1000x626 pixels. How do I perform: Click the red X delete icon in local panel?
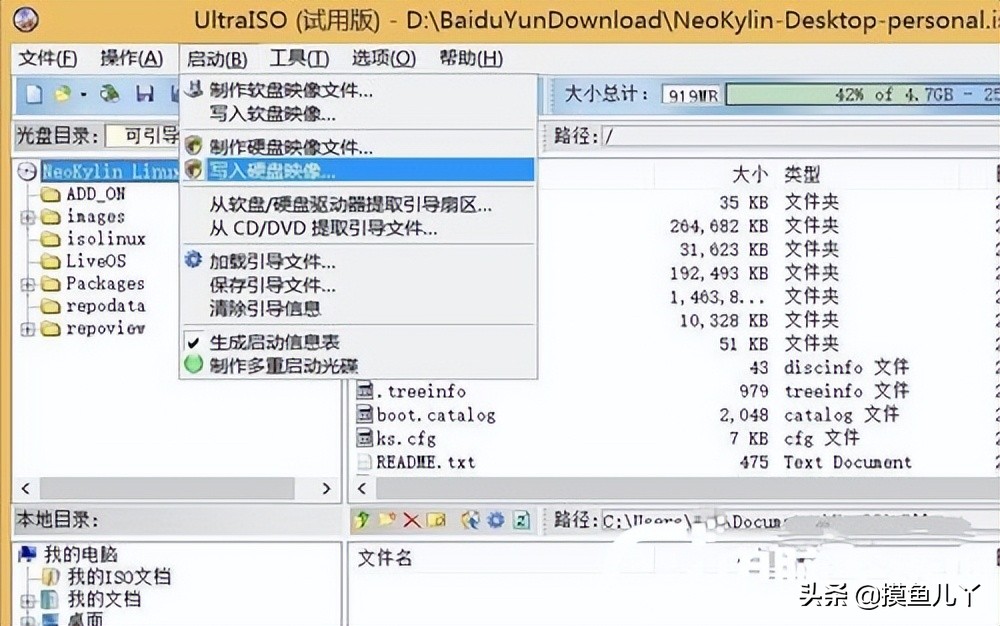(x=412, y=520)
